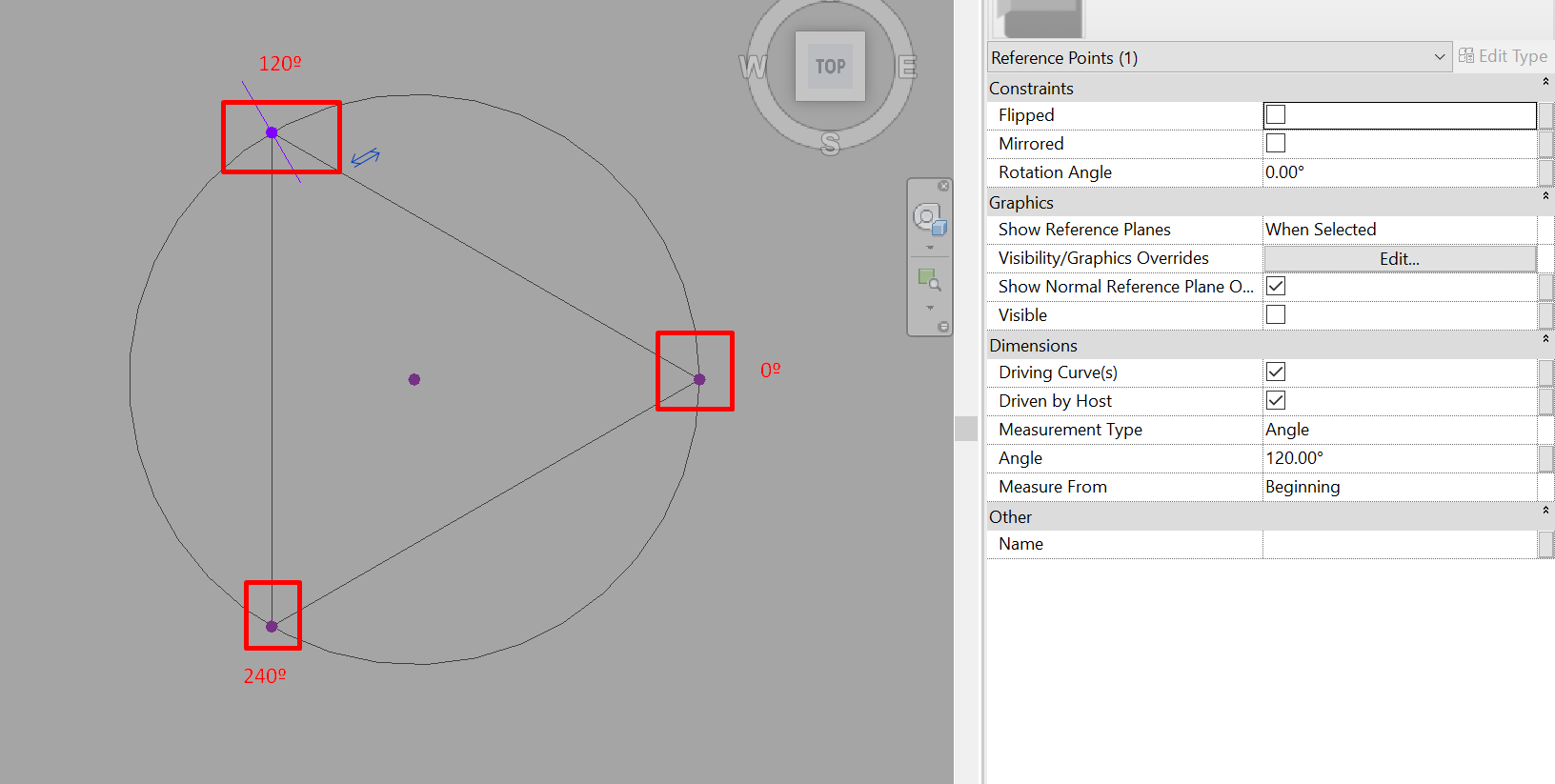Click the Rotation Angle value field
This screenshot has width=1555, height=784.
1400,172
